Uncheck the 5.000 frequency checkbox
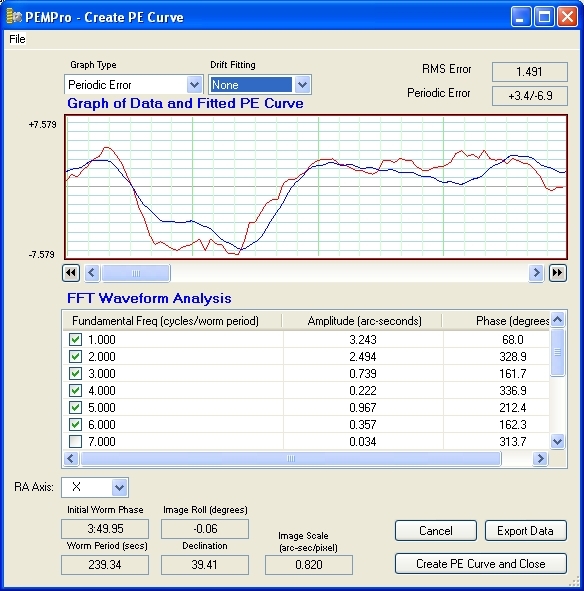The width and height of the screenshot is (584, 591). coord(75,407)
